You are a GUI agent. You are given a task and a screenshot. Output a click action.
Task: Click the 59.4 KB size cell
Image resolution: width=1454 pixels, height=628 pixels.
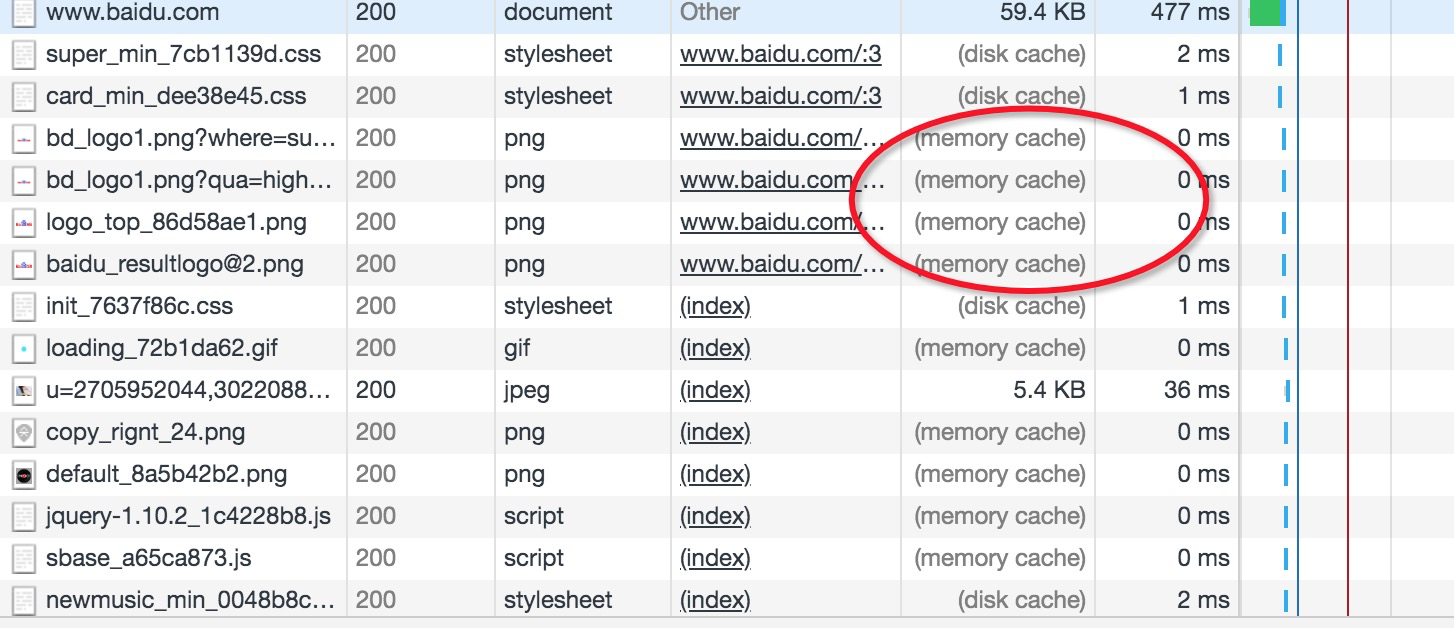(x=1042, y=12)
